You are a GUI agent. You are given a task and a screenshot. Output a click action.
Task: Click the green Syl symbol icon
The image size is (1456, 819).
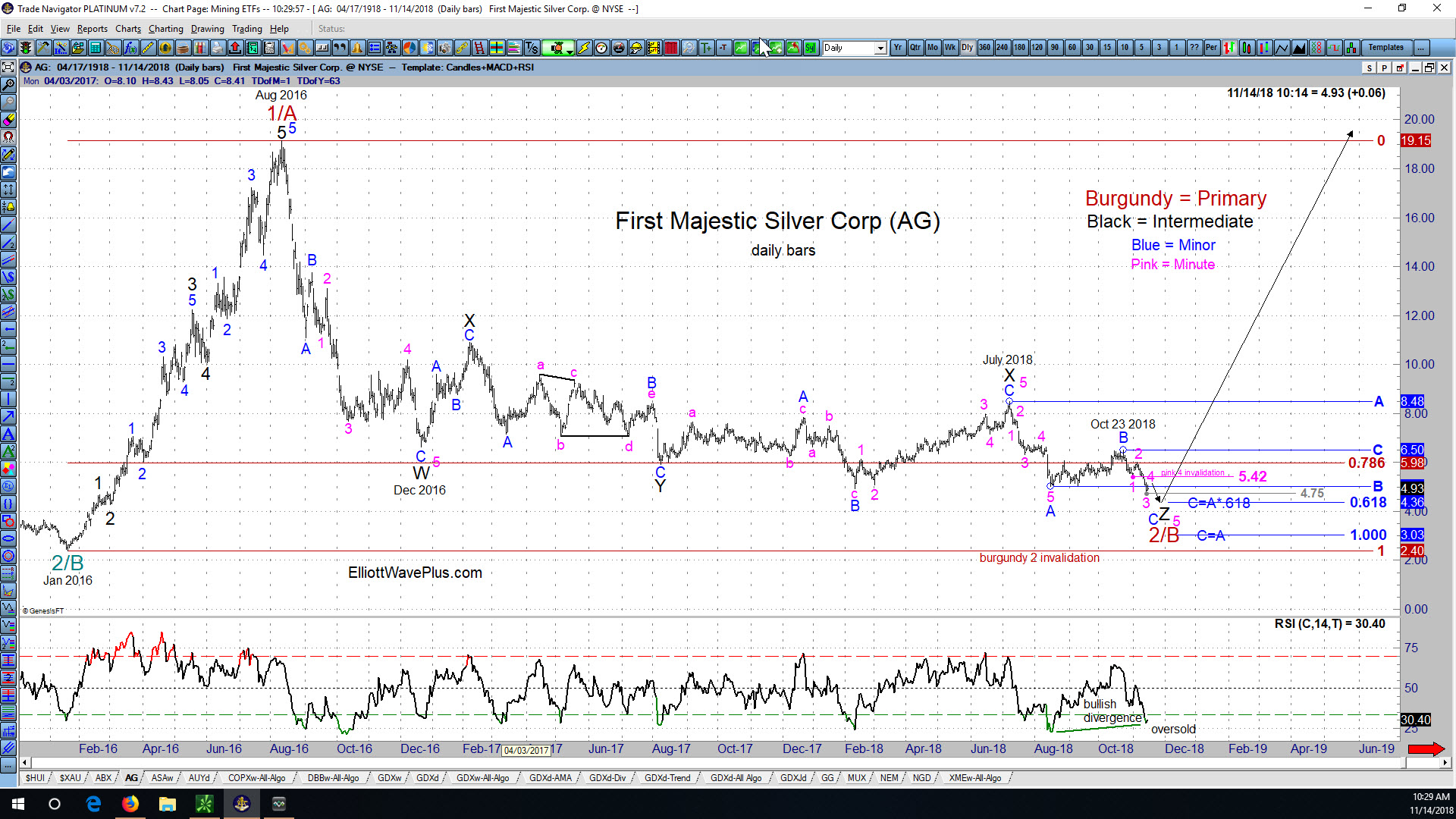(x=811, y=48)
